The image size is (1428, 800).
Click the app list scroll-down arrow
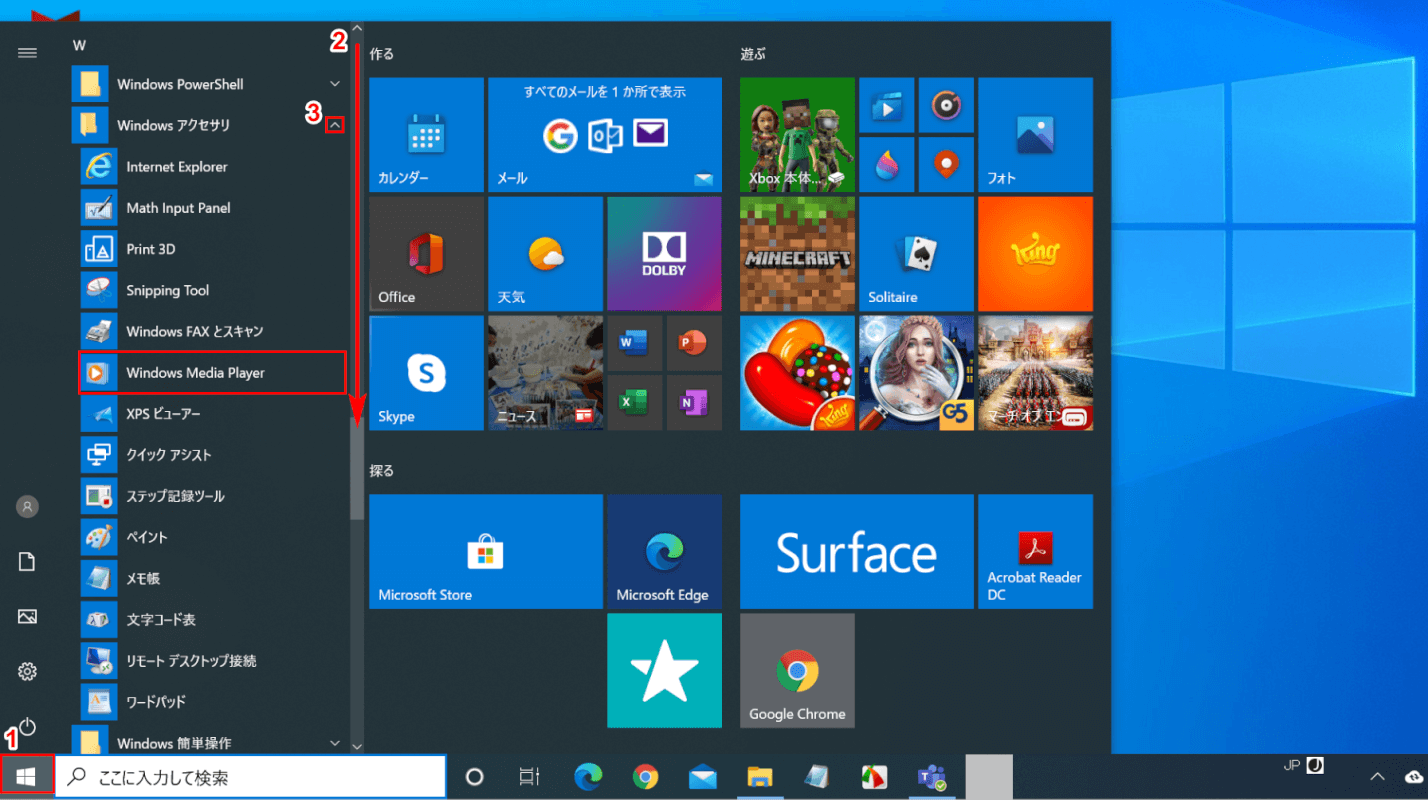(357, 746)
